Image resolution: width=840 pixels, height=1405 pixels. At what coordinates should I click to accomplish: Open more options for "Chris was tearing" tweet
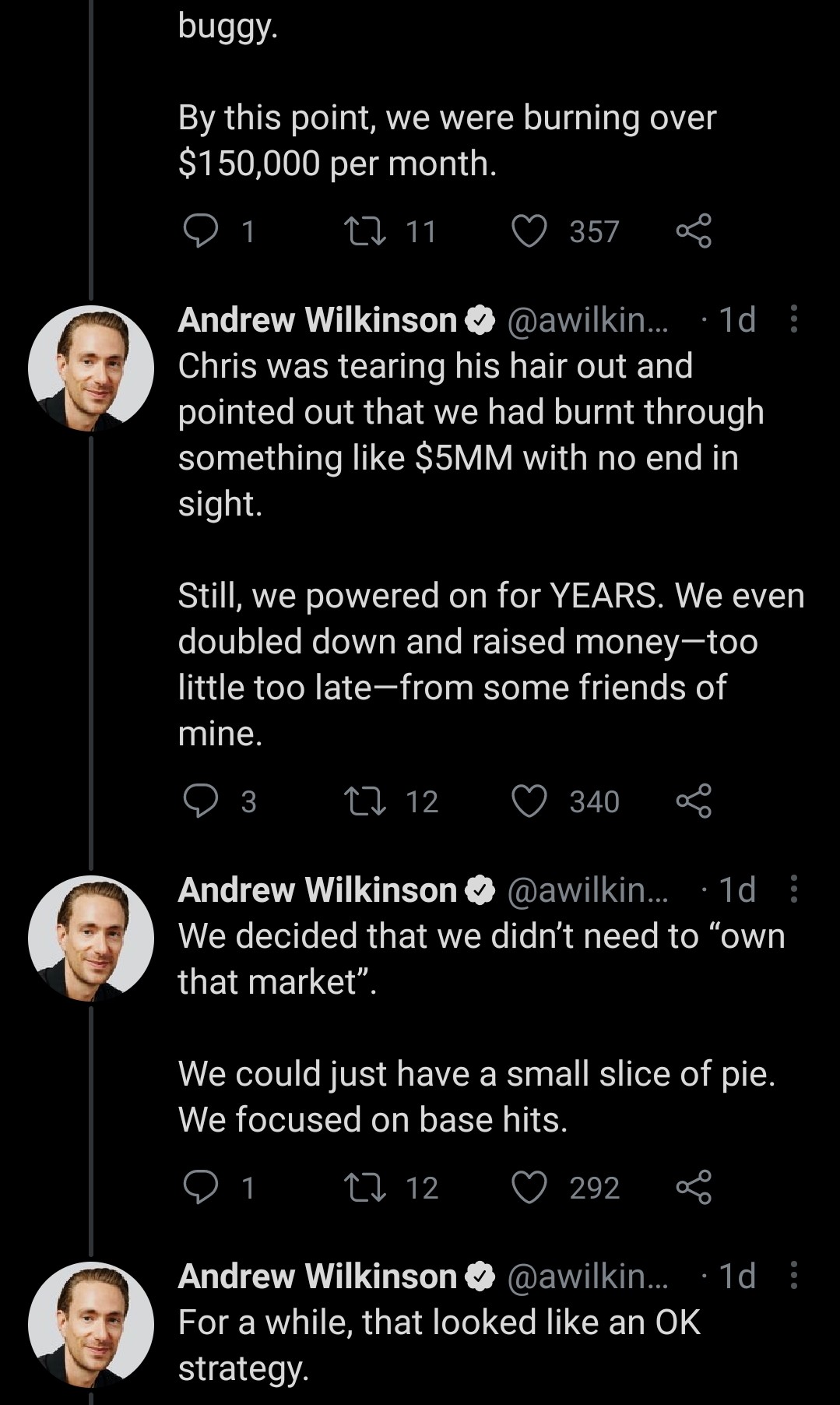793,319
